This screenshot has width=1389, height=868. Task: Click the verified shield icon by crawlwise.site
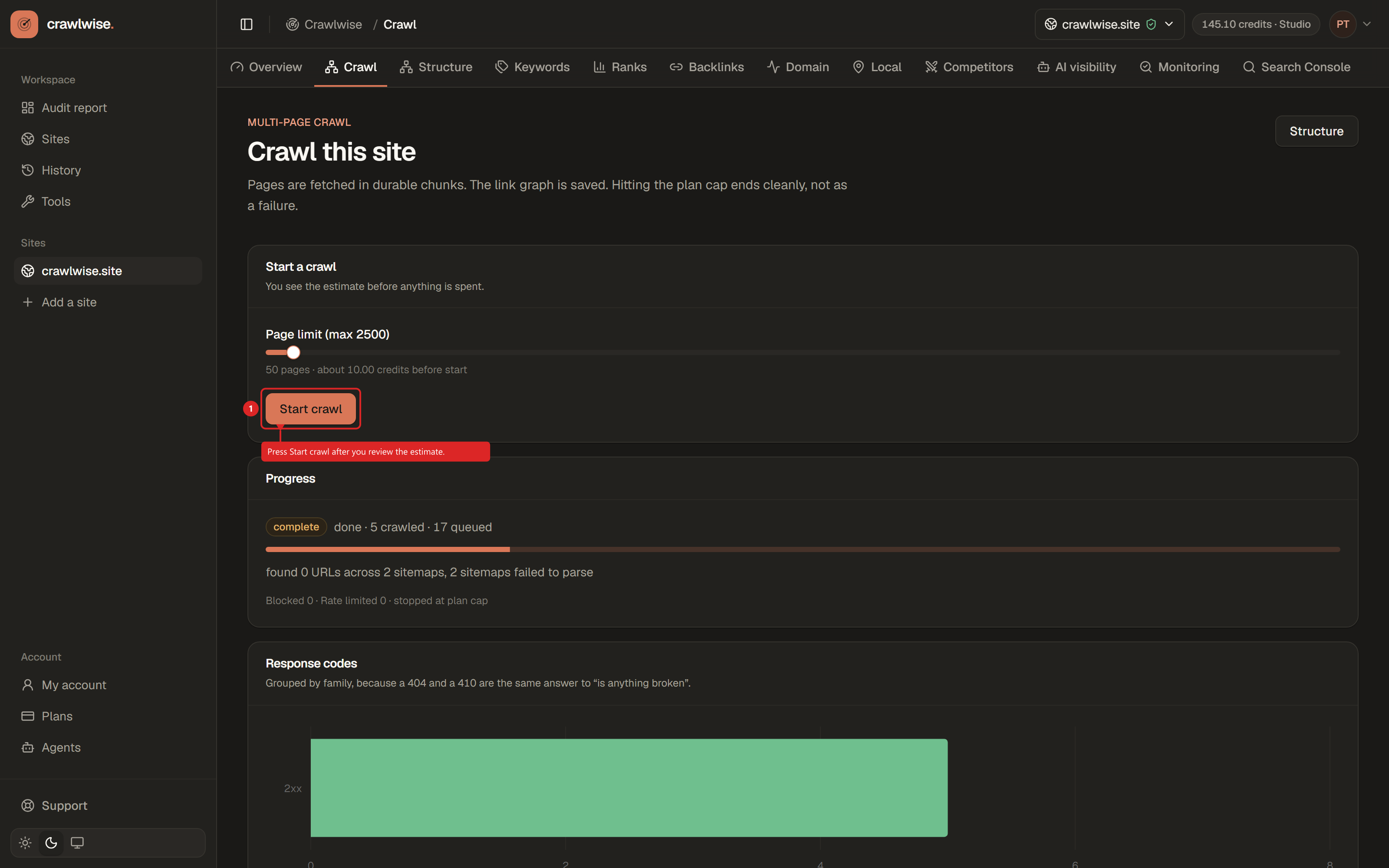[x=1151, y=24]
